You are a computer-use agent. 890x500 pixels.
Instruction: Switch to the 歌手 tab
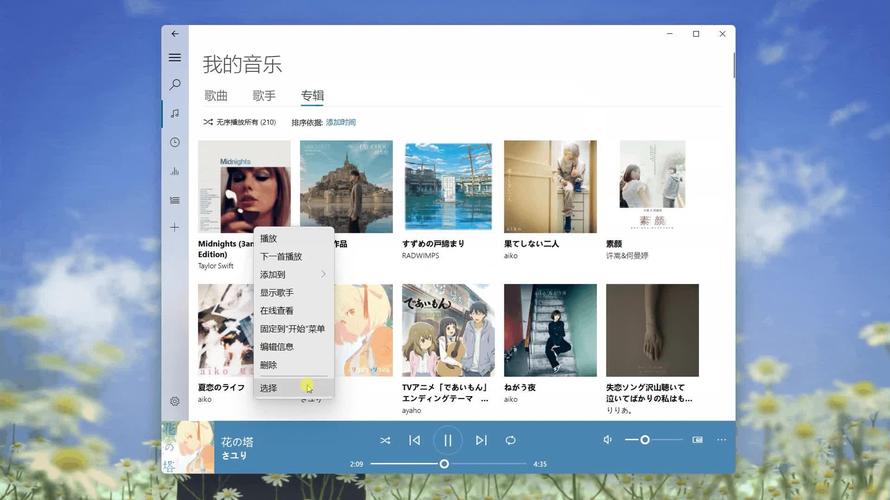coord(264,95)
